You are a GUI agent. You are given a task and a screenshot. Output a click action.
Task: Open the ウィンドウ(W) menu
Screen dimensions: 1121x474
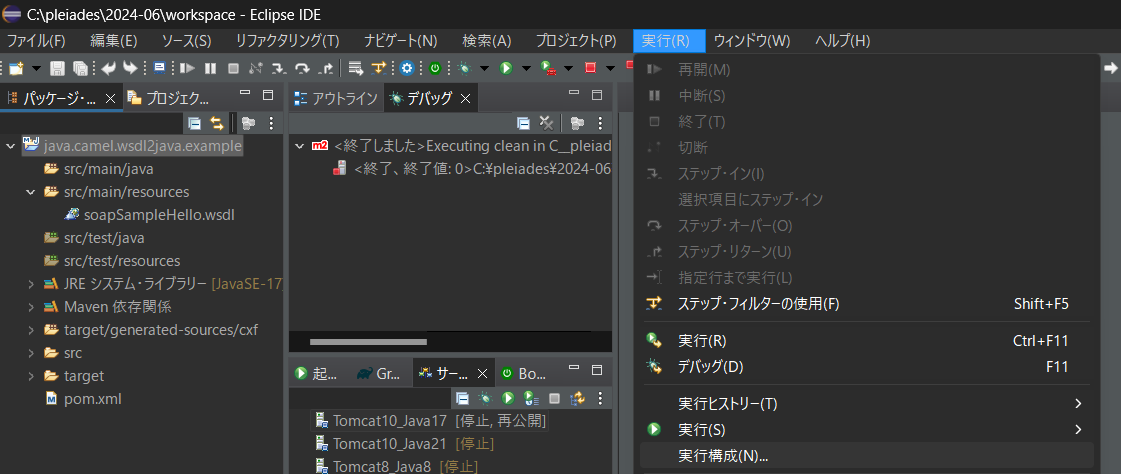752,41
